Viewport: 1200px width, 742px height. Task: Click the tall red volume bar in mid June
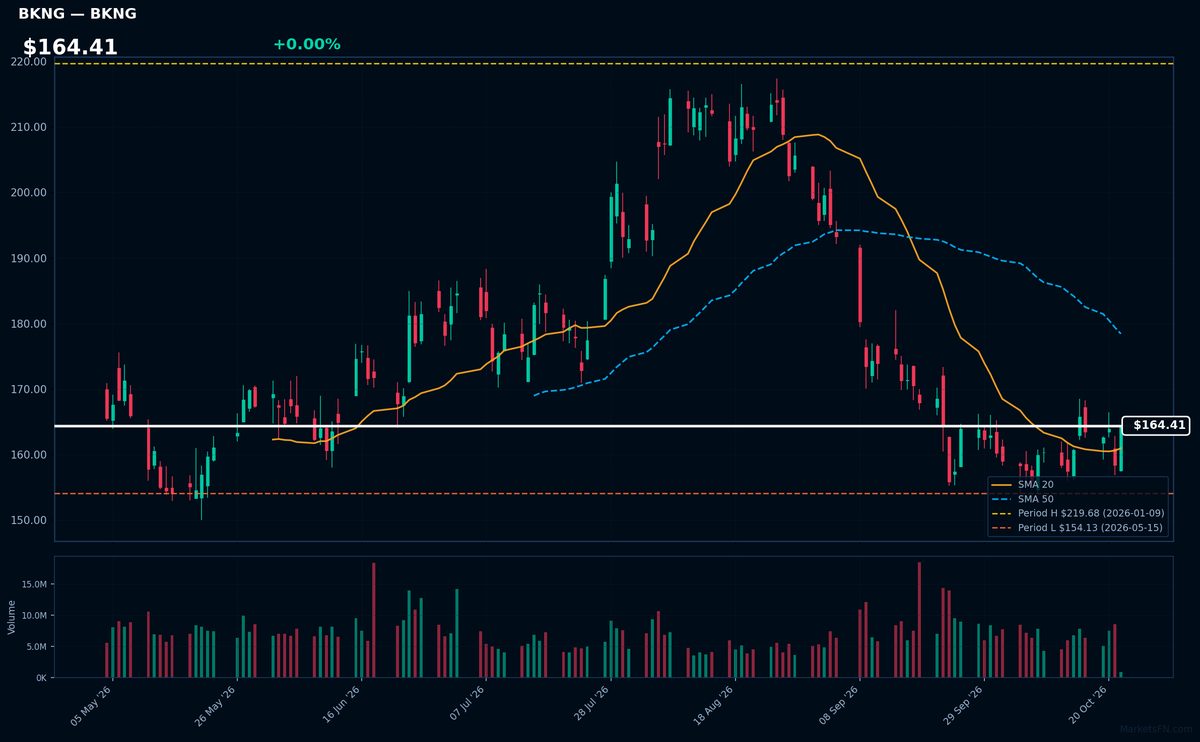(373, 620)
